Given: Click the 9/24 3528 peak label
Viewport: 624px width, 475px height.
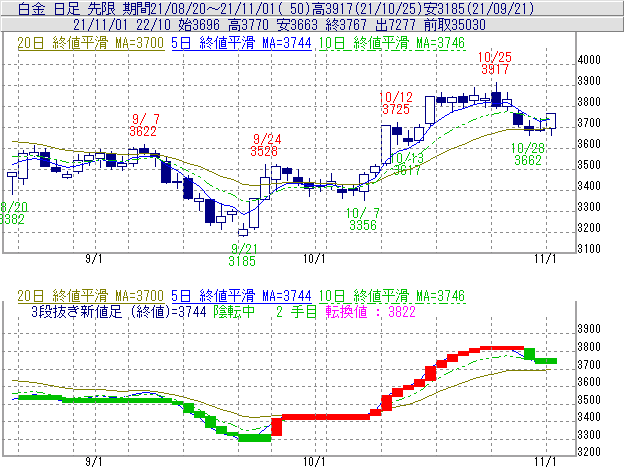Looking at the screenshot, I should pos(265,145).
